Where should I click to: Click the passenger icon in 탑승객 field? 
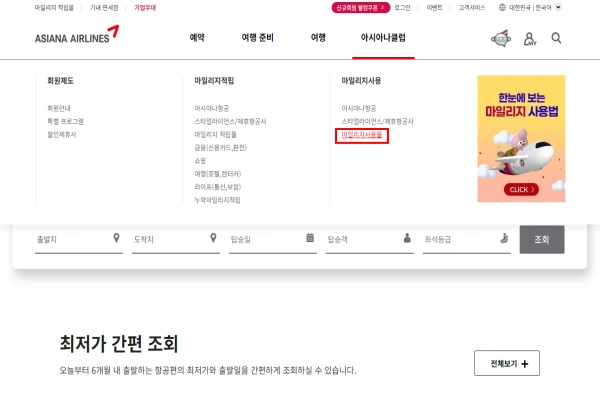407,238
